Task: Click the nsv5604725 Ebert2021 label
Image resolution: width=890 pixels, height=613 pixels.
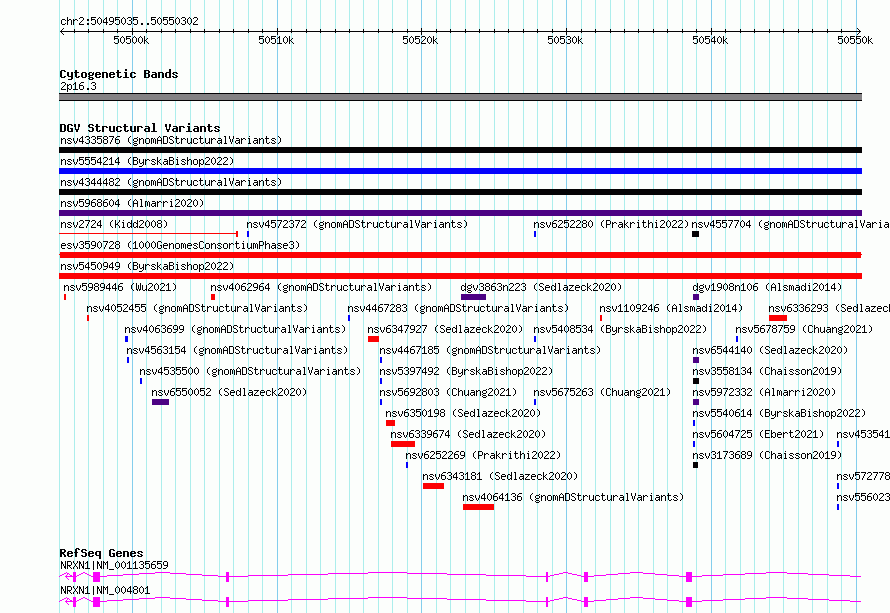Action: pyautogui.click(x=758, y=434)
